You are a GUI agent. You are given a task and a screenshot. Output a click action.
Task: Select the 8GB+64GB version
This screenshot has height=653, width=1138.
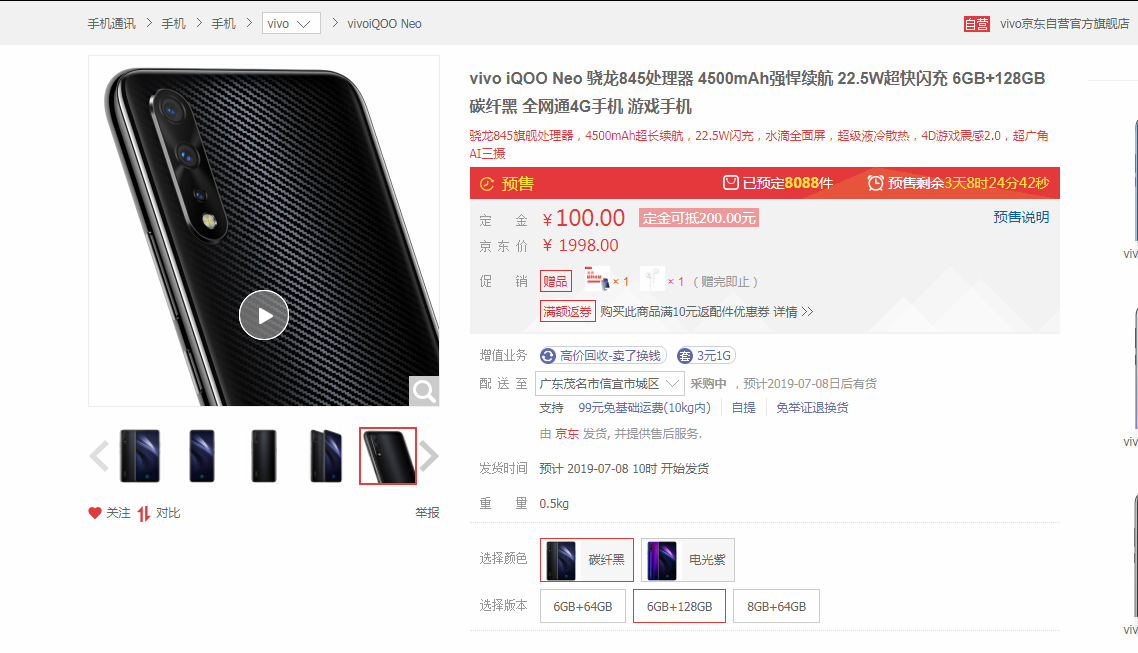[x=777, y=607]
